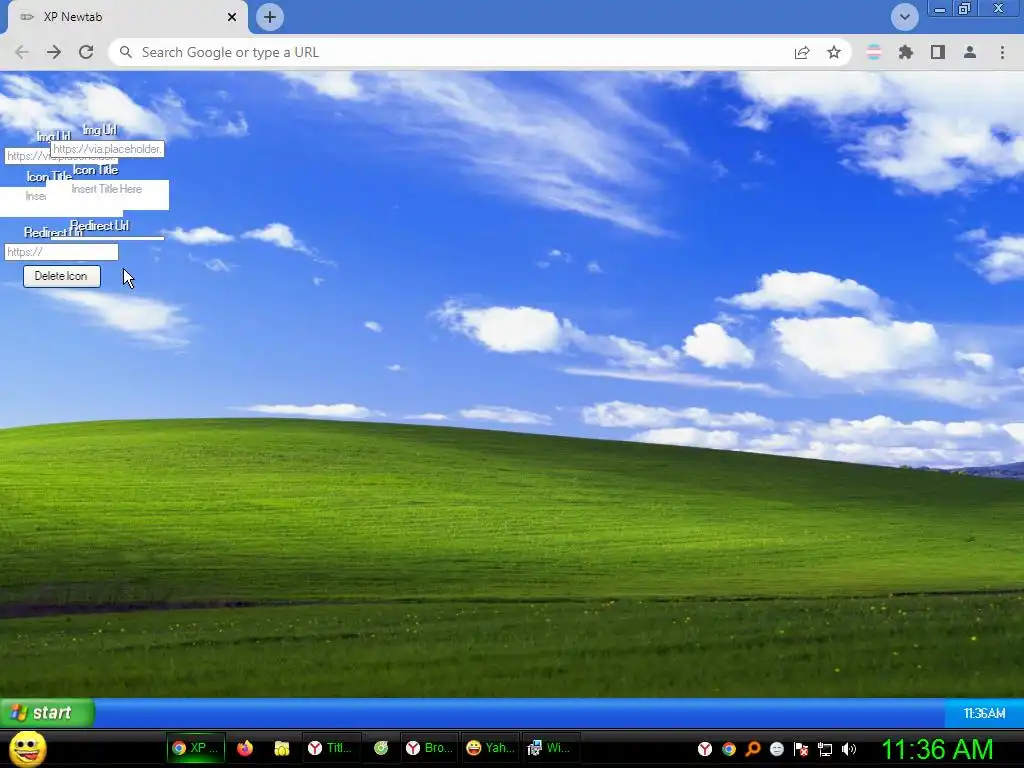Bookmark this tab with the star icon
The width and height of the screenshot is (1024, 768).
tap(834, 52)
